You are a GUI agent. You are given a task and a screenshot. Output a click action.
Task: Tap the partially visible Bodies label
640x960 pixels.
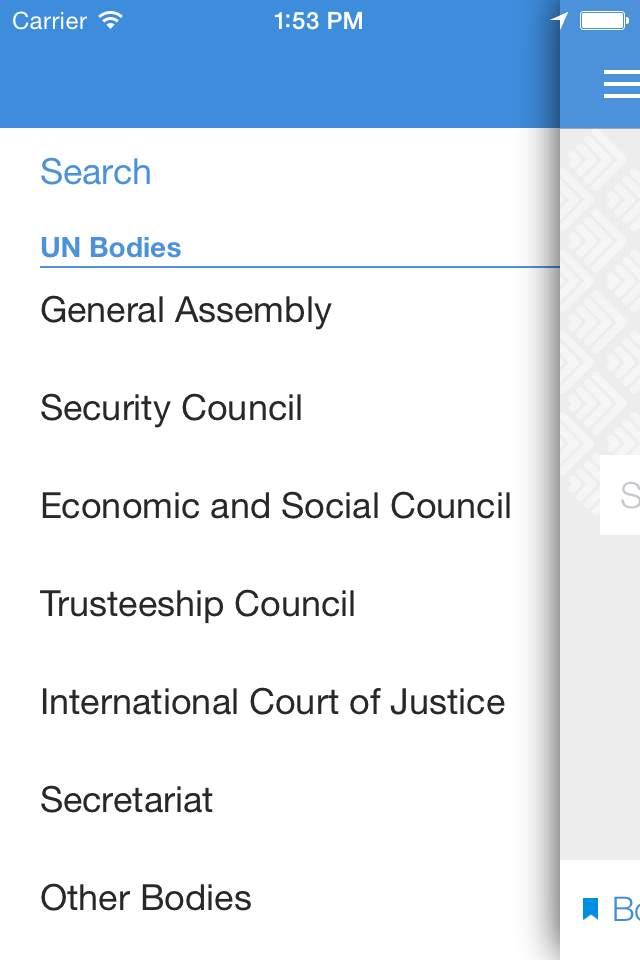625,909
